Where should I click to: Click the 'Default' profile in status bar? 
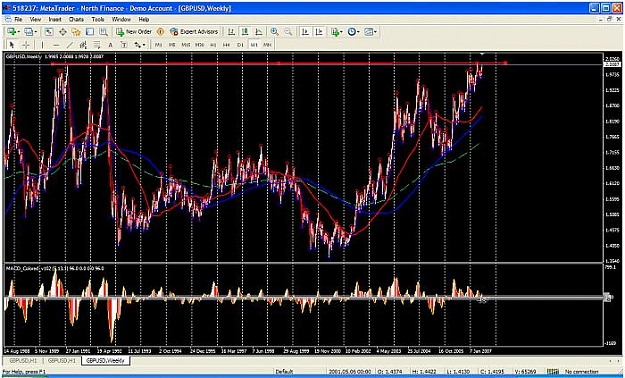[x=284, y=372]
